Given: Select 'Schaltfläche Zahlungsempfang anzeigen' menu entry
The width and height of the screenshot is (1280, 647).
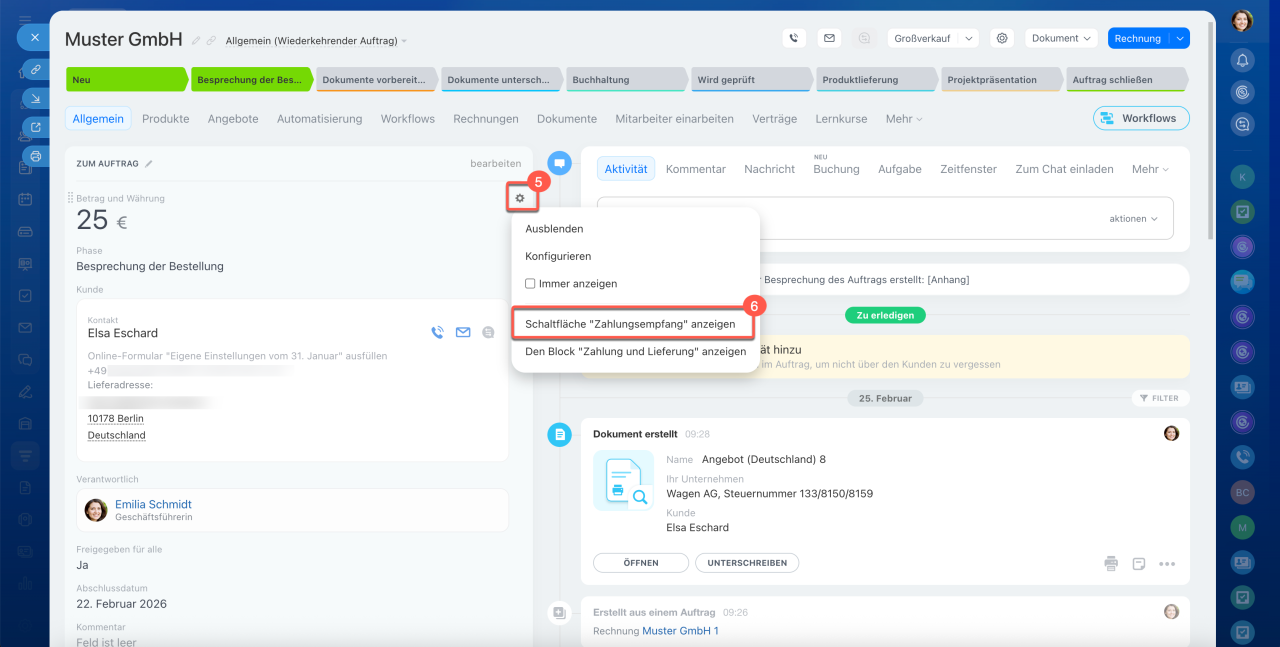Looking at the screenshot, I should pyautogui.click(x=630, y=324).
